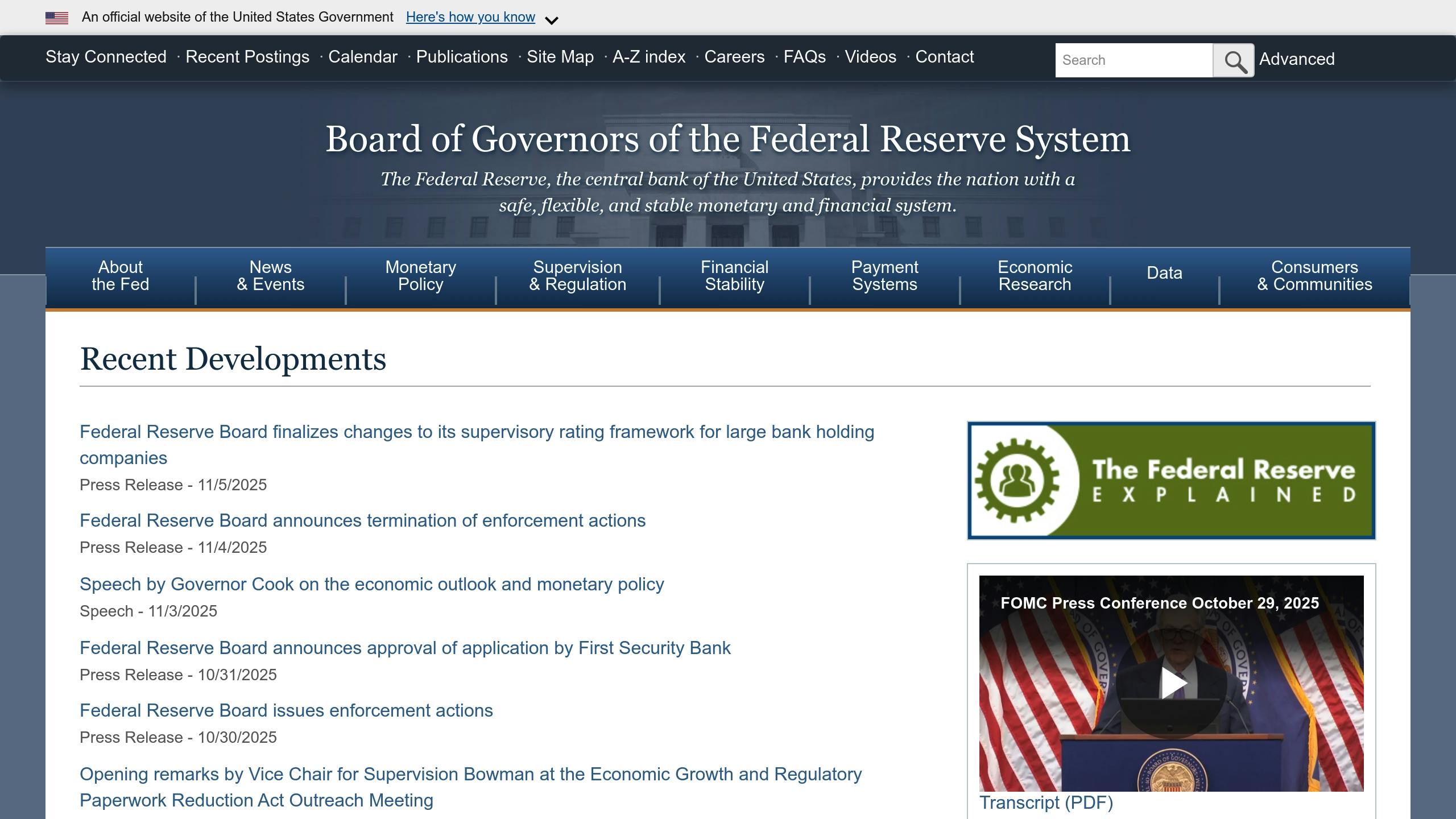The height and width of the screenshot is (819, 1456).
Task: Visit the A-Z index
Action: pos(648,57)
